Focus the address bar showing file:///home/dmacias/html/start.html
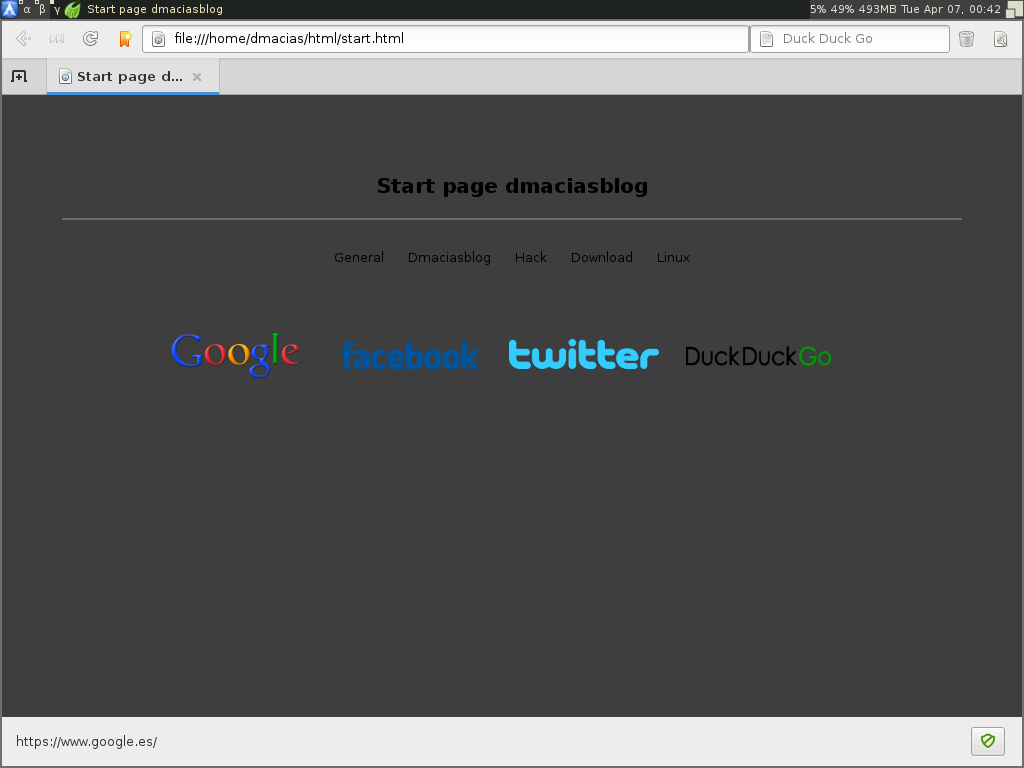The width and height of the screenshot is (1024, 768). (445, 39)
